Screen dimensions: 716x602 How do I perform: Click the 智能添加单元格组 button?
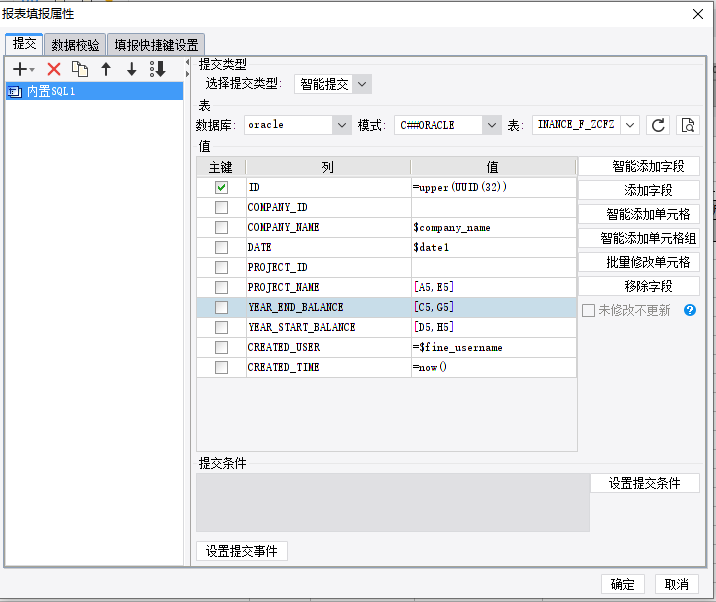coord(639,238)
